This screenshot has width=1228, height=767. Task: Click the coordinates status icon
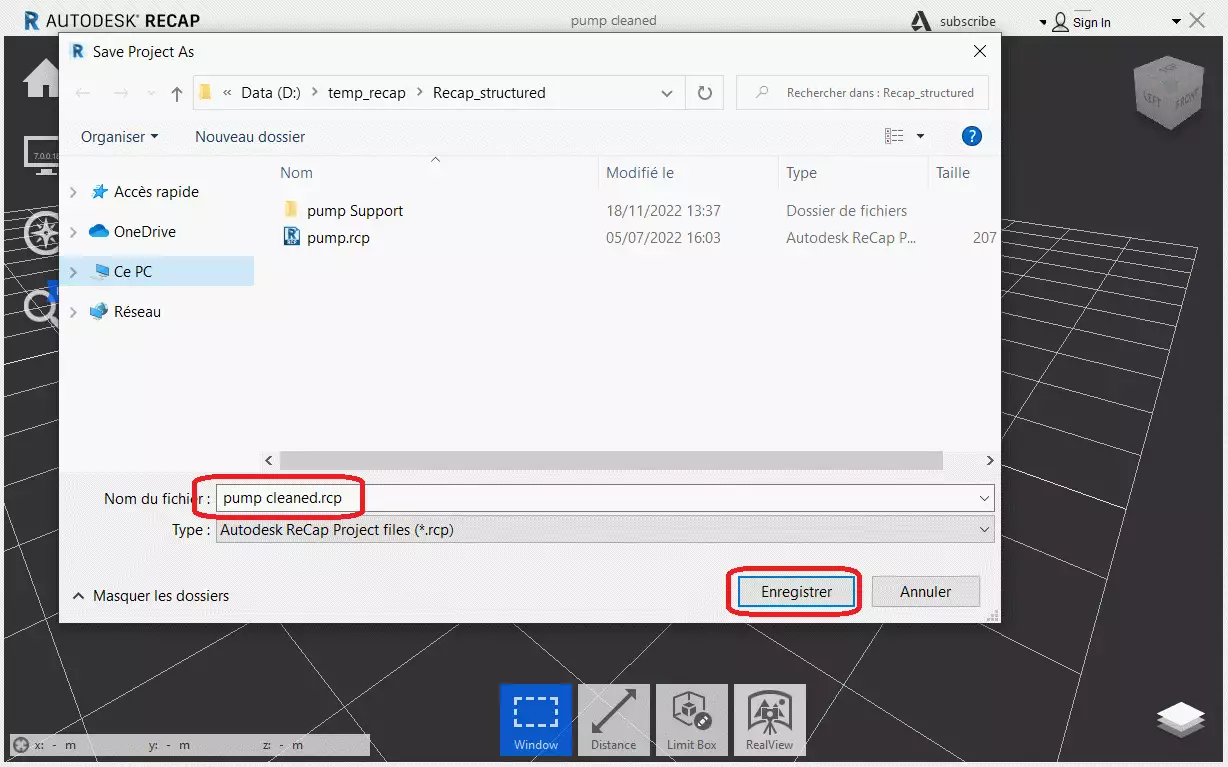20,745
